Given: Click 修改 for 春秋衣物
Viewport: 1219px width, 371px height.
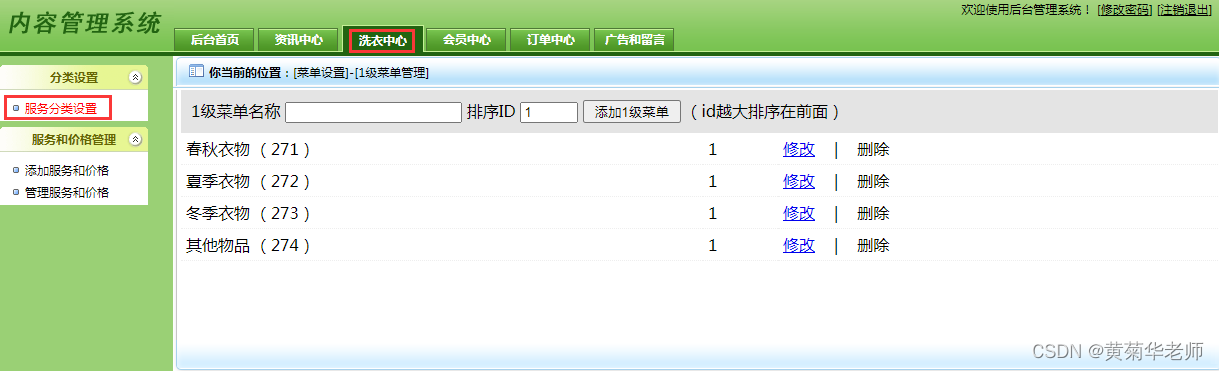Looking at the screenshot, I should pyautogui.click(x=799, y=150).
